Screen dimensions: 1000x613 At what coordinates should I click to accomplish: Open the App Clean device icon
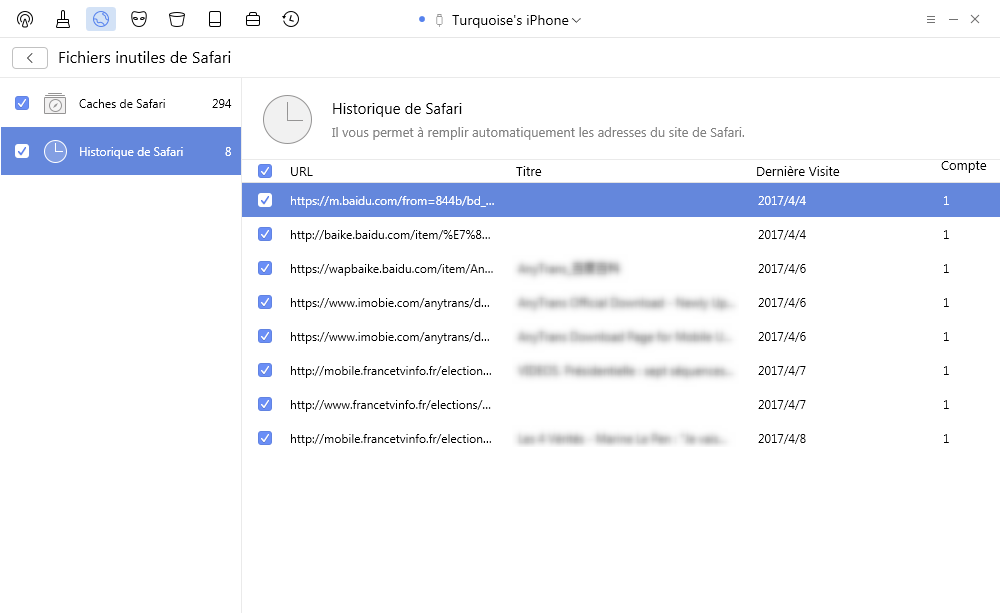tap(215, 19)
